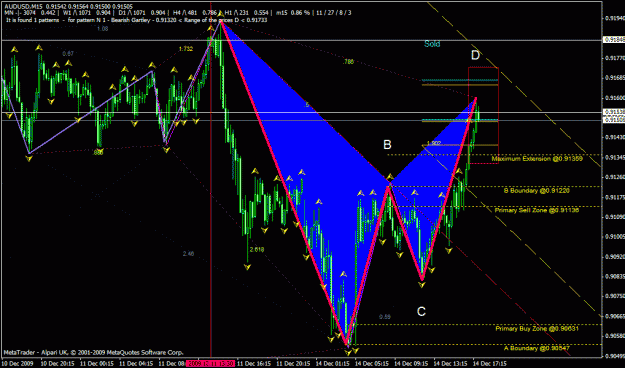Click the '11 Dec 16:15' time axis label
Screen dimensions: 625x368
coord(254,364)
